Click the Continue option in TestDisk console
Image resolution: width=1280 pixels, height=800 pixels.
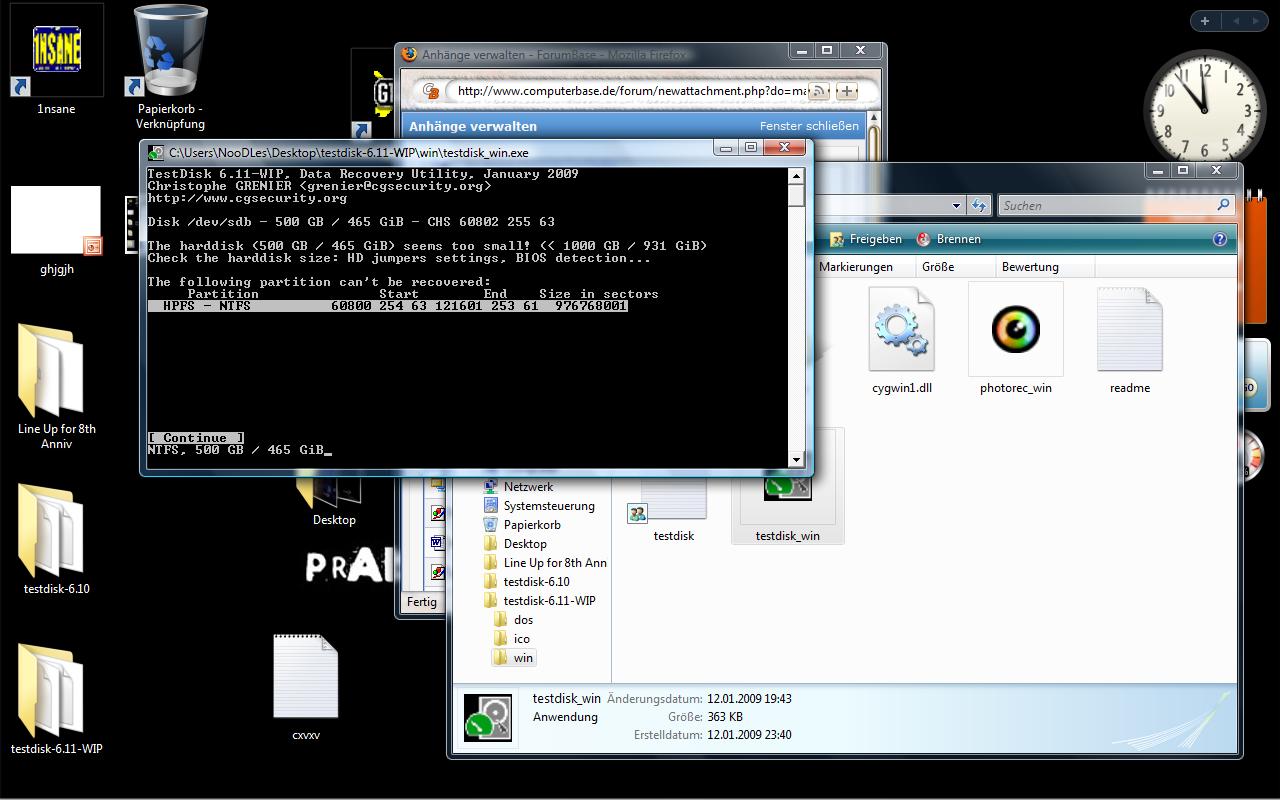click(x=196, y=438)
